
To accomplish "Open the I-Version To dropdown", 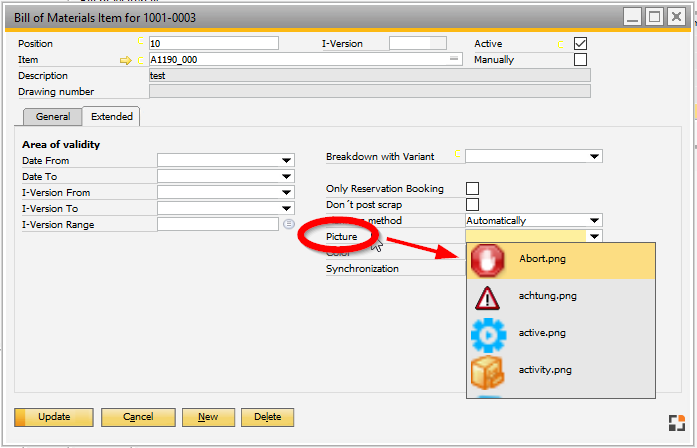I will pos(287,208).
